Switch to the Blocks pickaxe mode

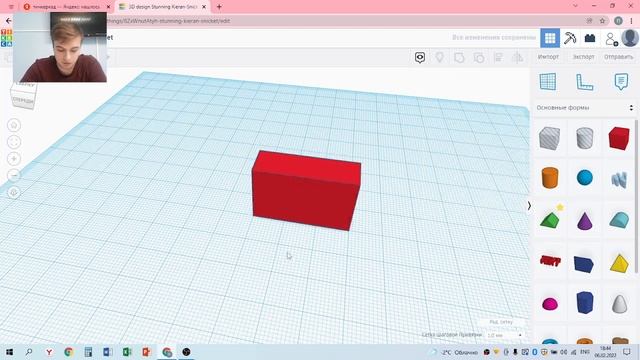570,38
